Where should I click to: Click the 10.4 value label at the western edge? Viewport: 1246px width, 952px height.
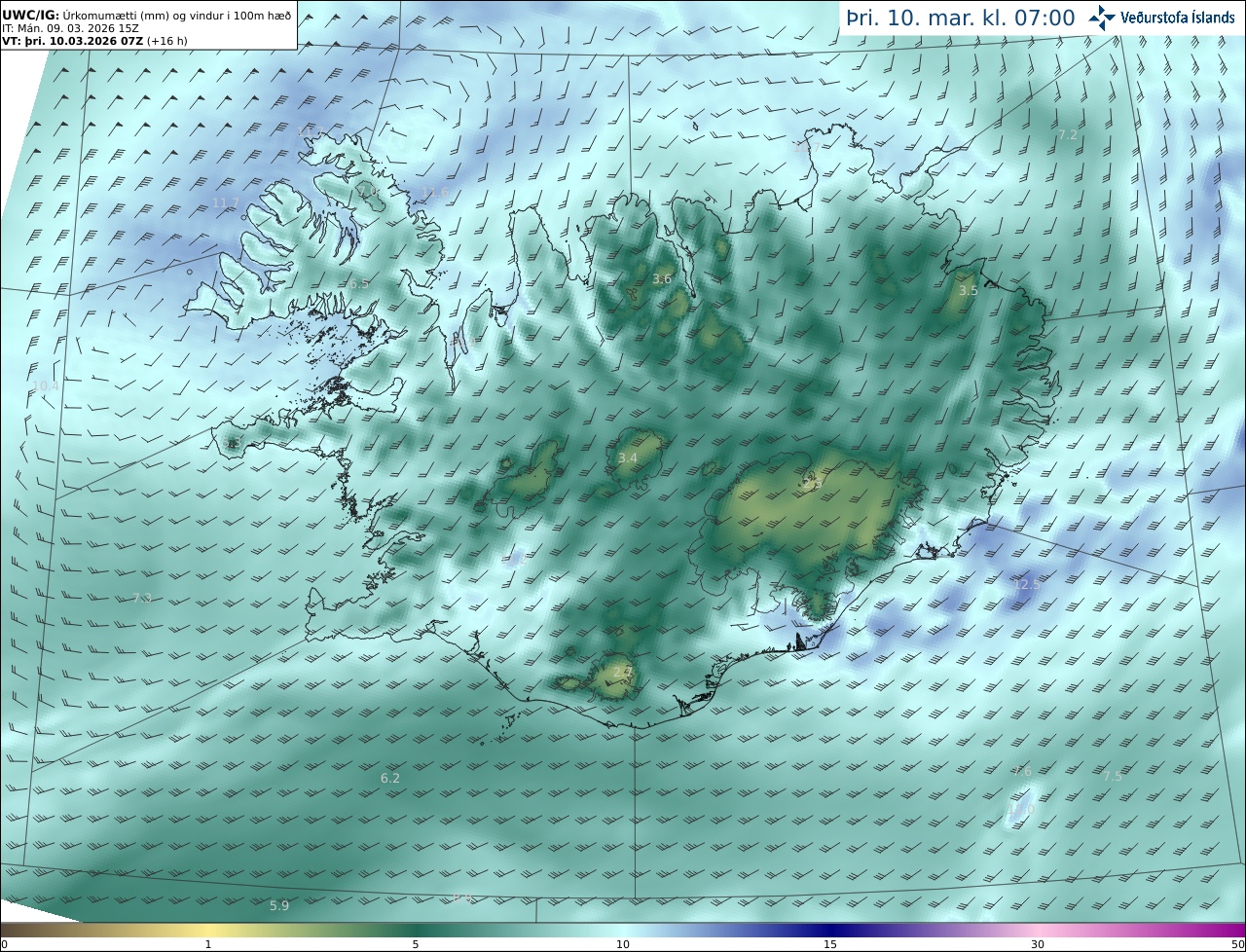click(45, 385)
